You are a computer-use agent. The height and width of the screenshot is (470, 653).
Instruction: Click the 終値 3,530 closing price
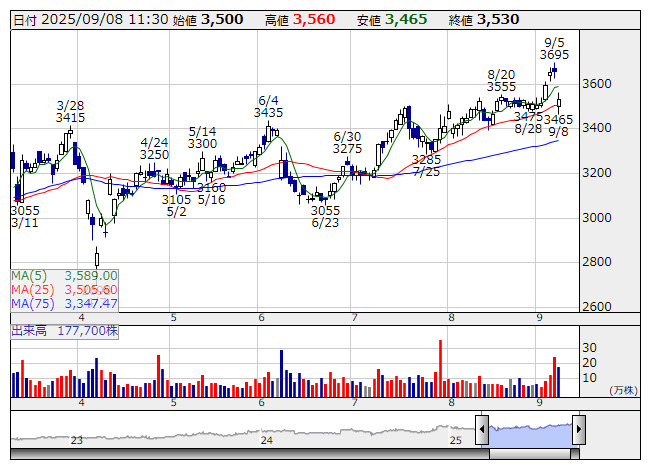point(484,20)
